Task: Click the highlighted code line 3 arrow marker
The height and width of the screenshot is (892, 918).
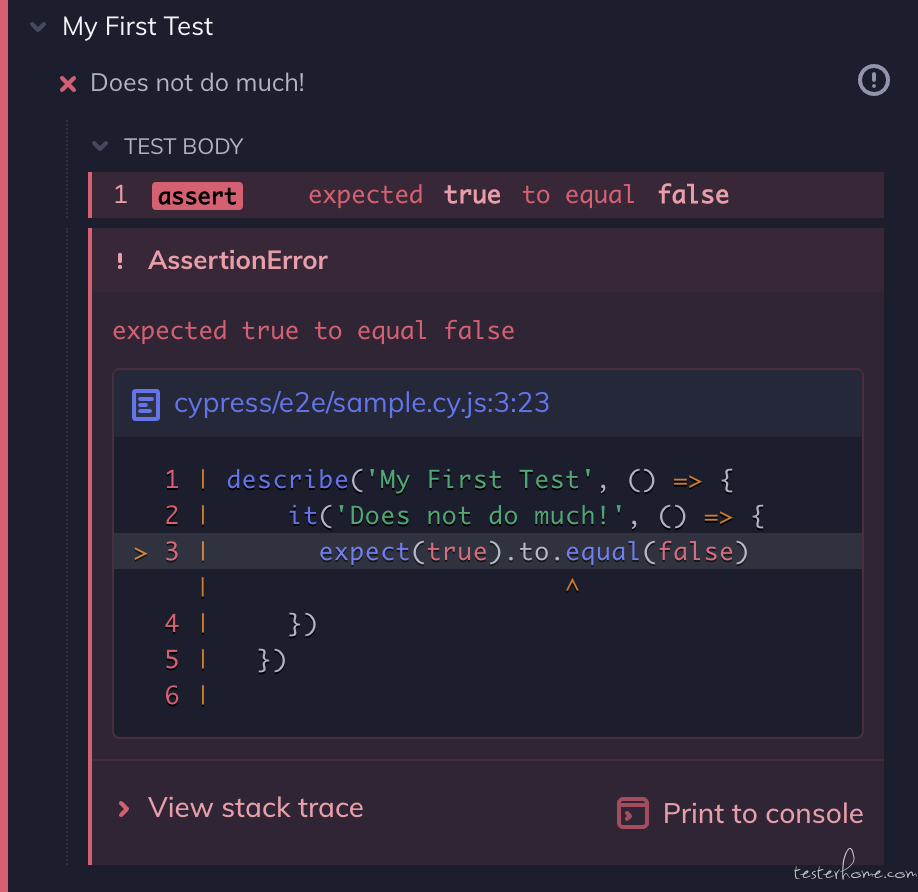Action: click(140, 553)
